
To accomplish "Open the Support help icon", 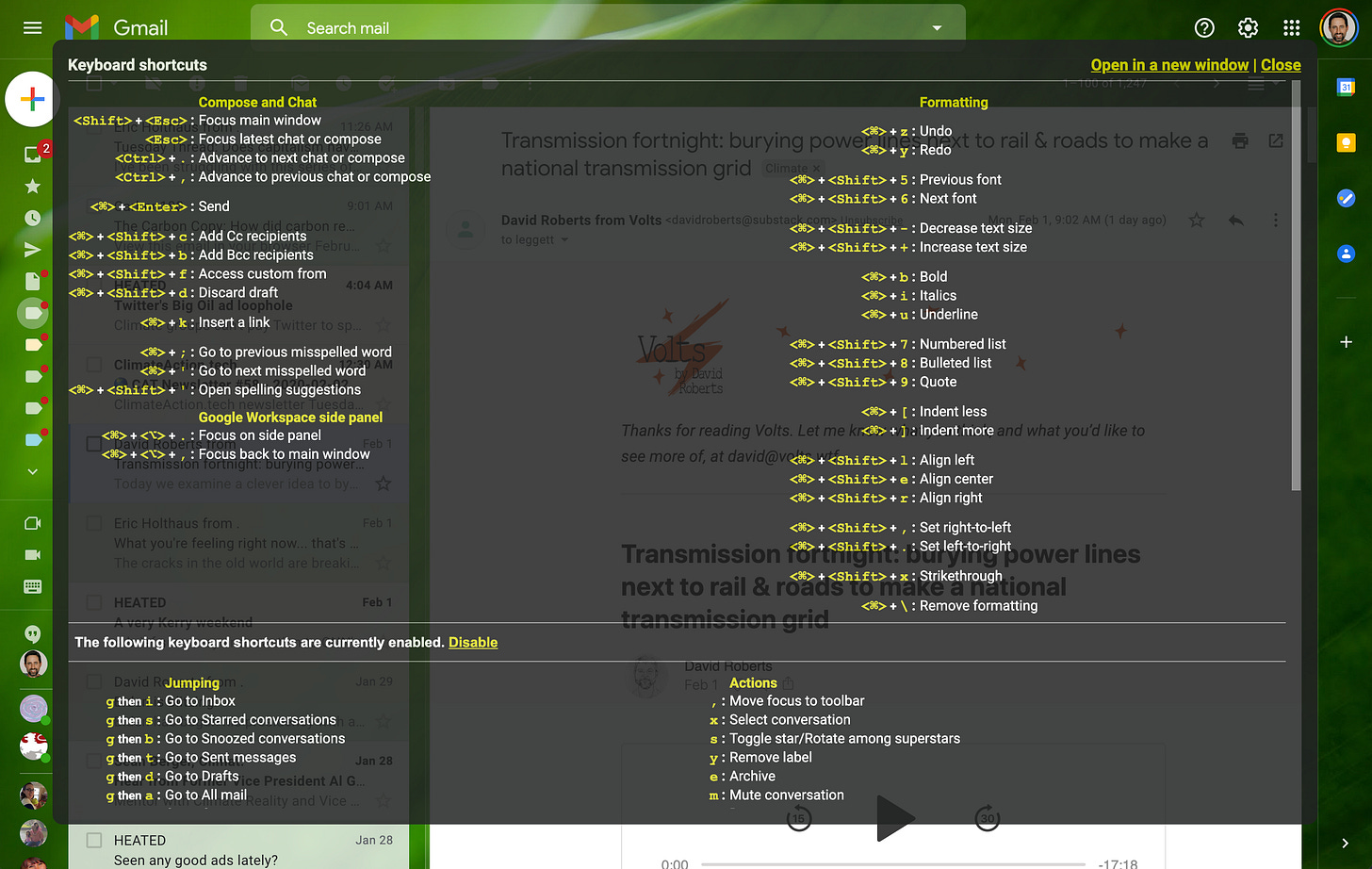I will point(1204,28).
